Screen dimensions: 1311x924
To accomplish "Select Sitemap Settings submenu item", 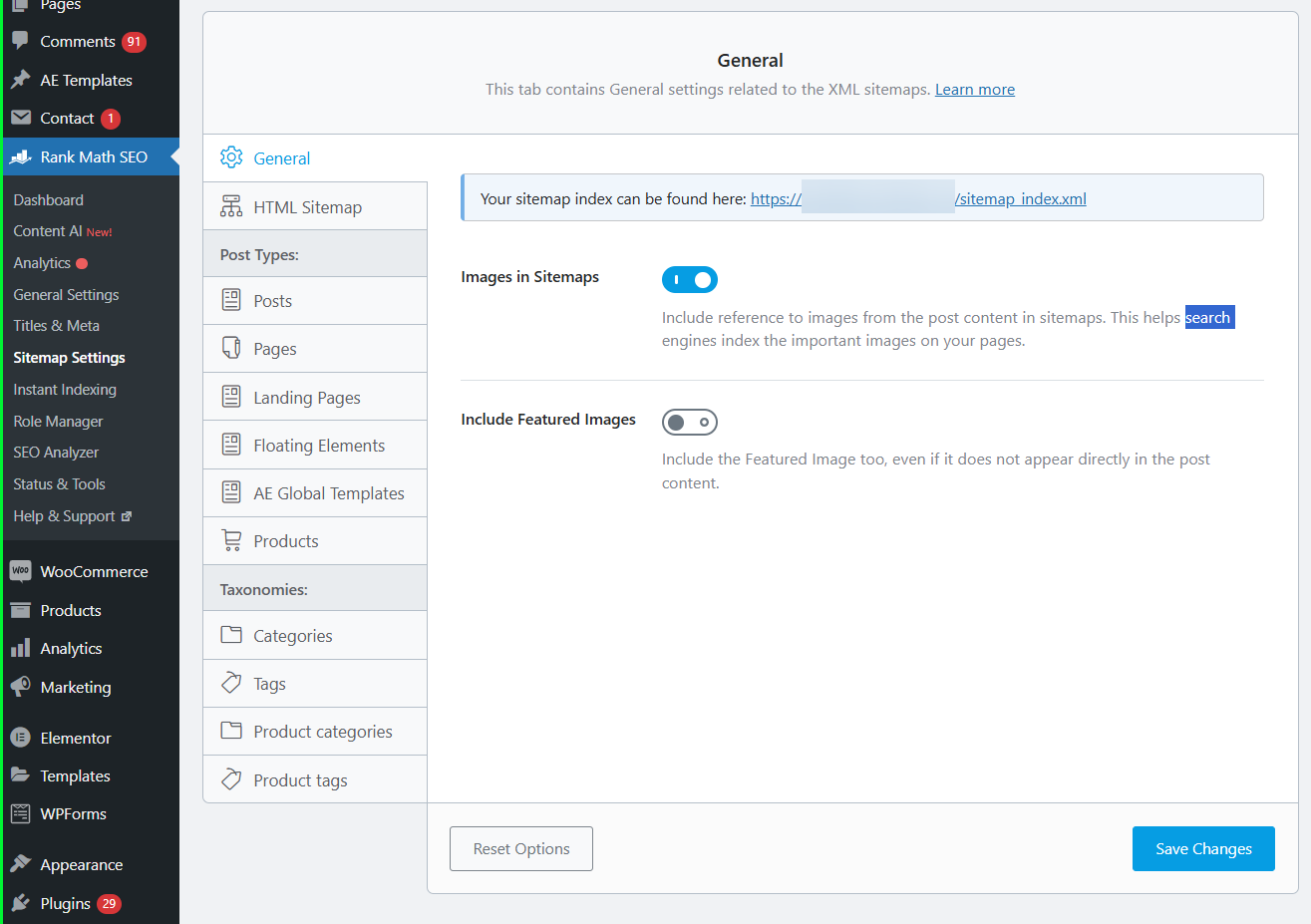I will pyautogui.click(x=70, y=358).
